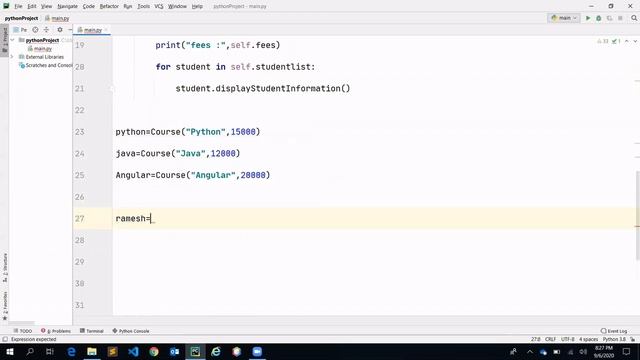Open the Edit menu

click(32, 7)
